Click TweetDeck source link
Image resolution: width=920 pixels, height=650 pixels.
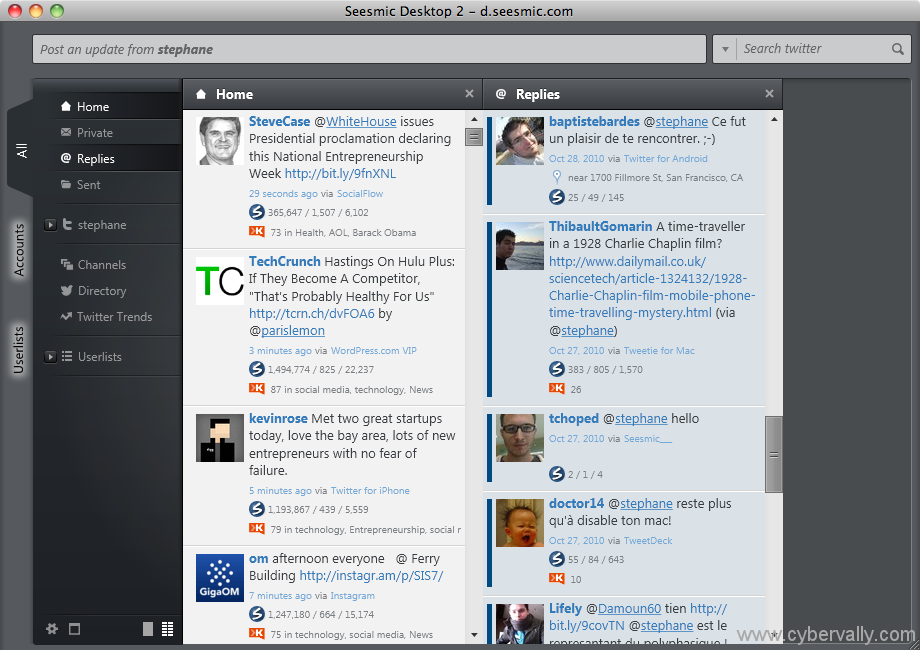tap(648, 540)
